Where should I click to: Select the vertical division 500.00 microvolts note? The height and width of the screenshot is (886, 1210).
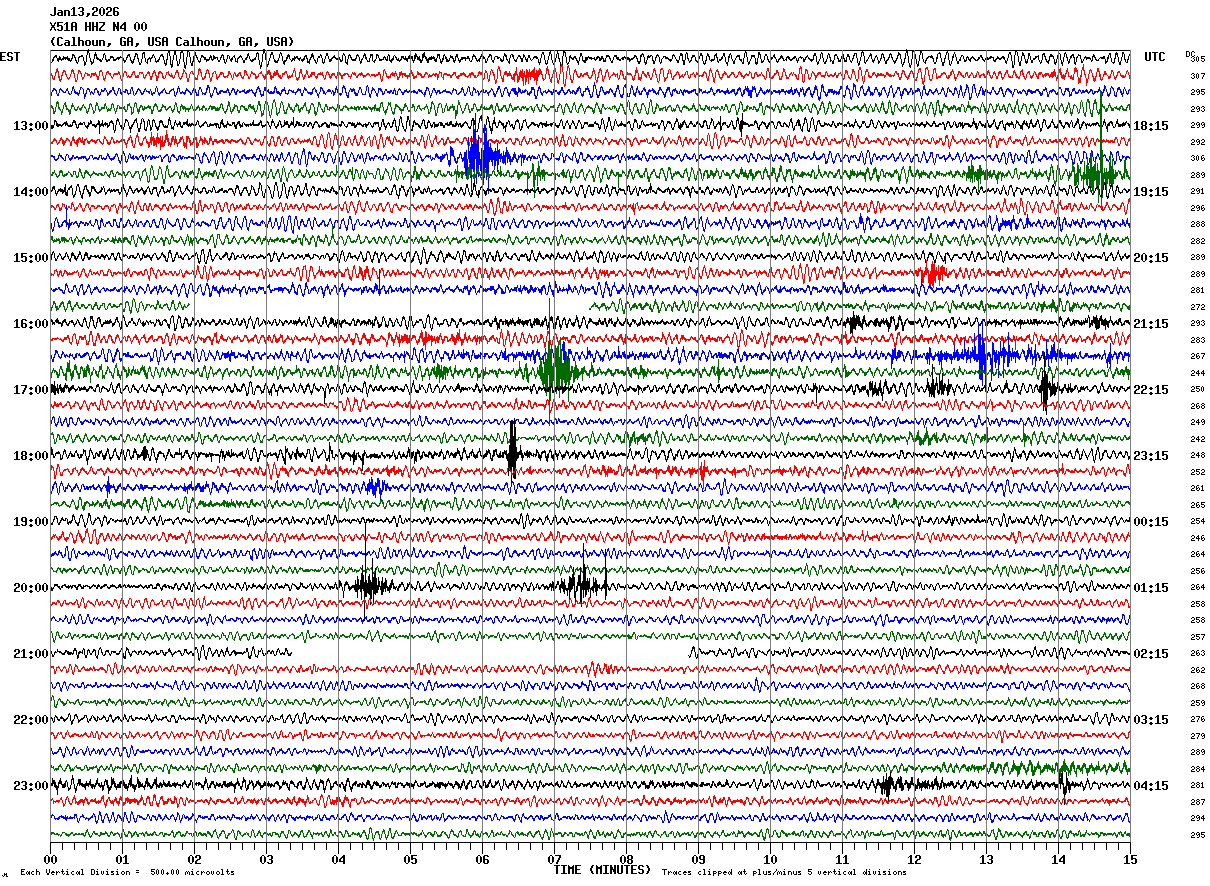point(128,873)
